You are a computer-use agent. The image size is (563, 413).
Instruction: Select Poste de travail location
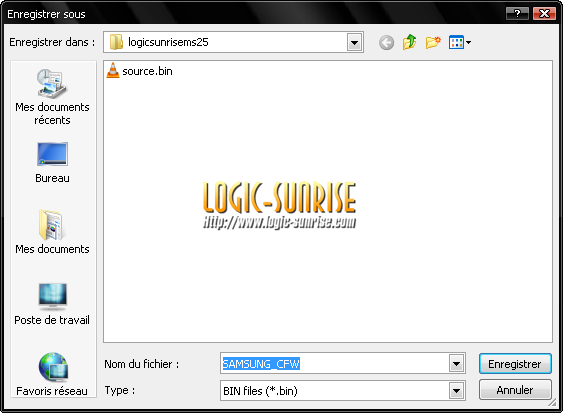pos(52,304)
